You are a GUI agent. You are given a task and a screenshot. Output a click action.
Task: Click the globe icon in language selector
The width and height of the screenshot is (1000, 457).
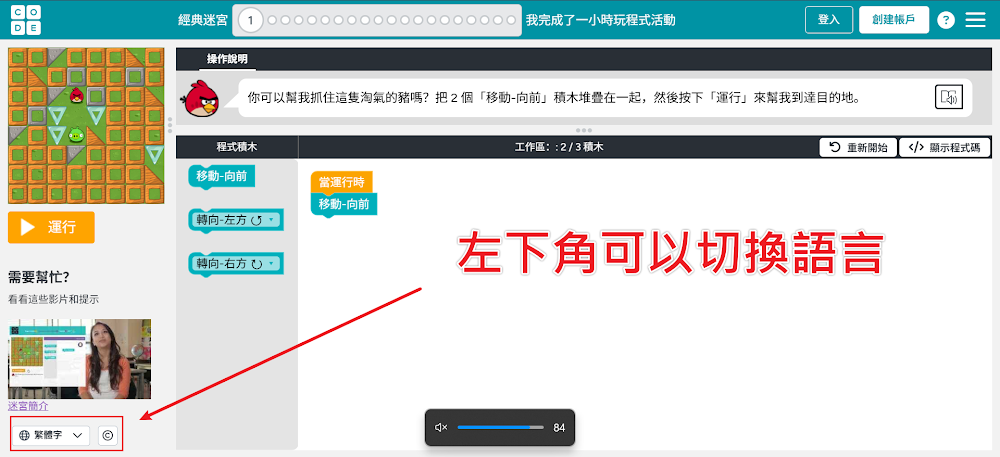click(25, 435)
